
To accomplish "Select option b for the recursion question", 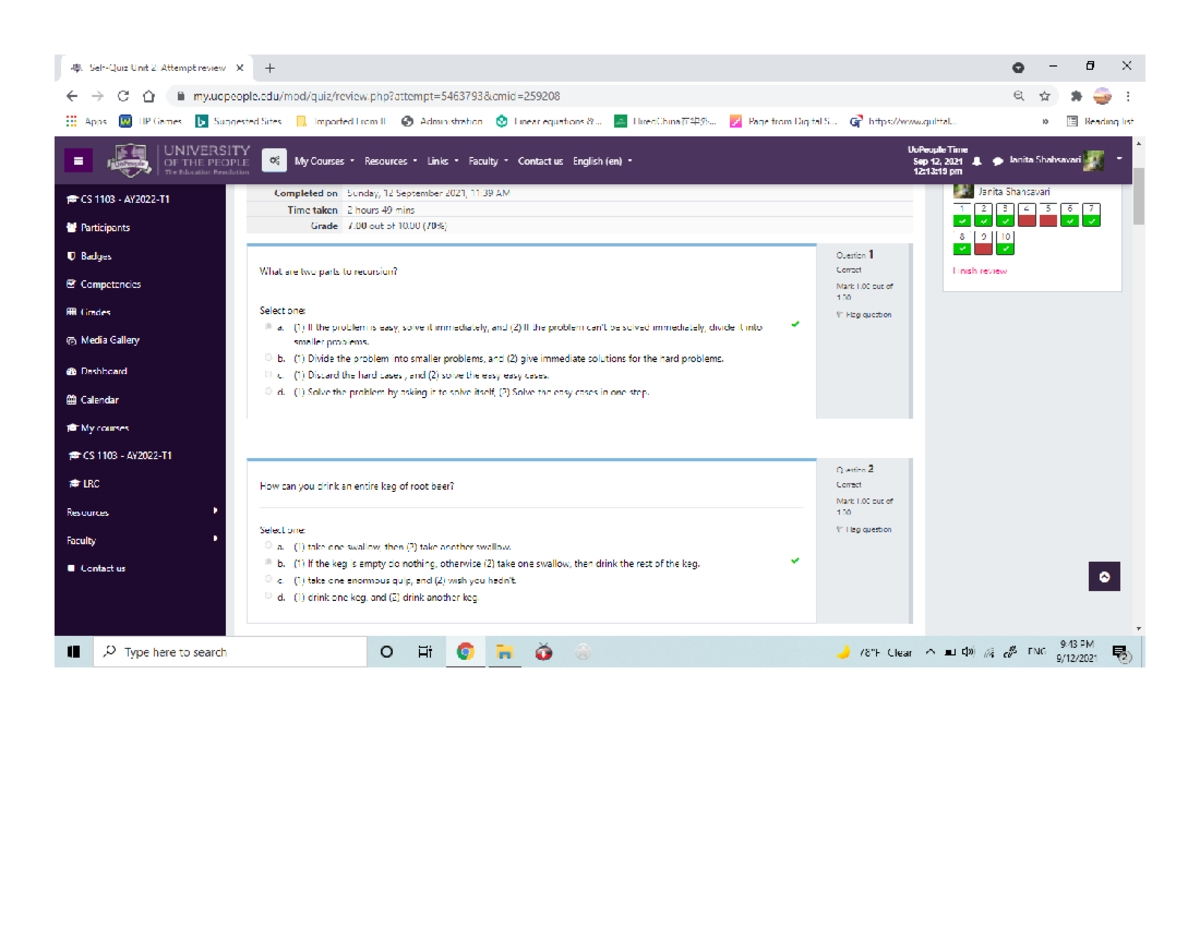I will coord(269,358).
